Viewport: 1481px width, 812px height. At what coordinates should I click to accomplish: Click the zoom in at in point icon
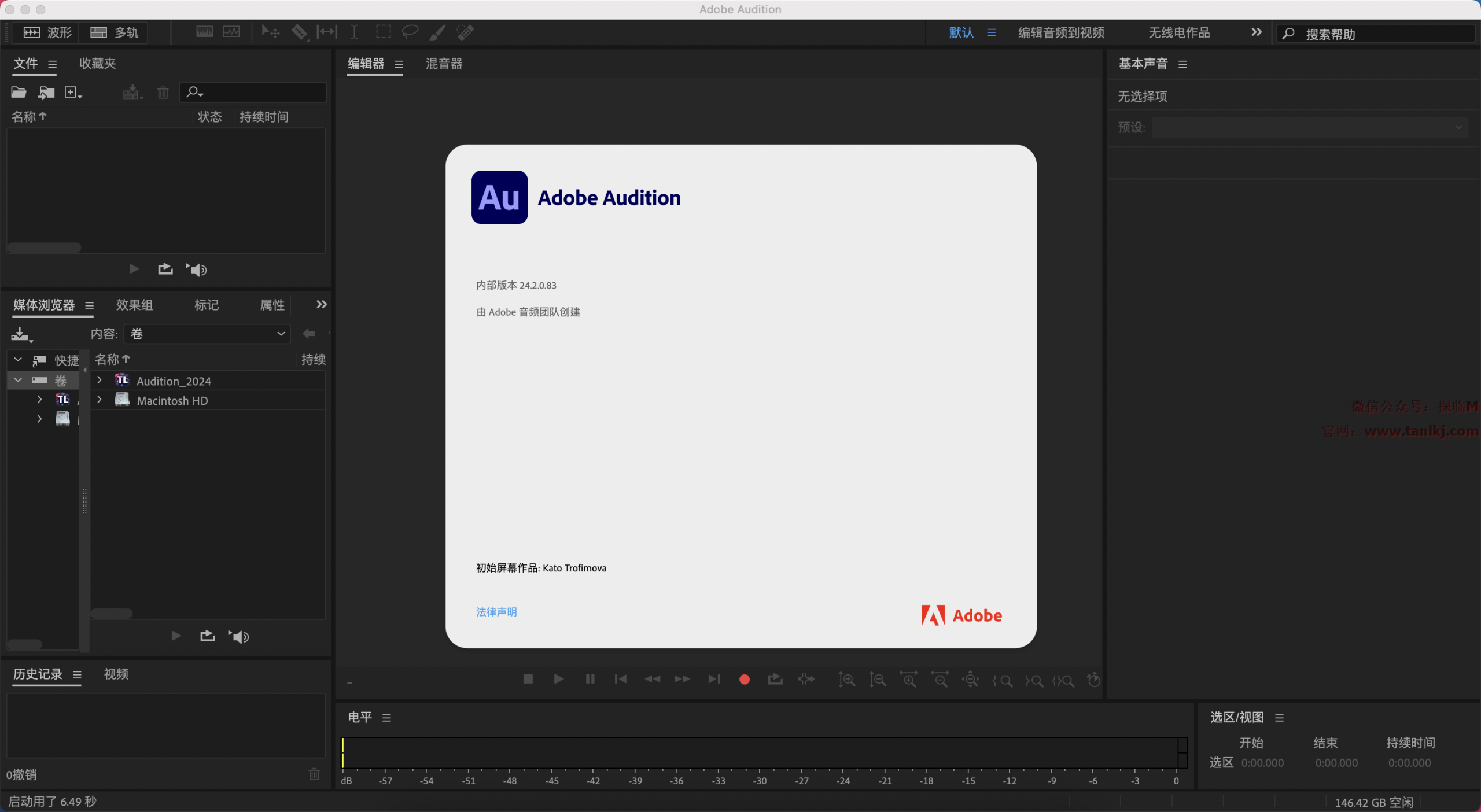[1002, 681]
